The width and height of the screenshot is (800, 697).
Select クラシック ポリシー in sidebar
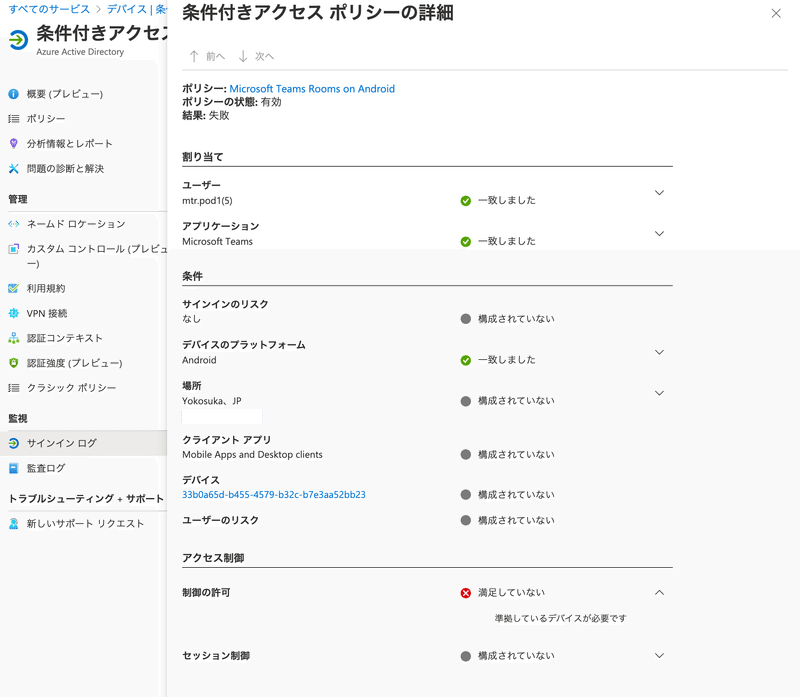pos(71,388)
